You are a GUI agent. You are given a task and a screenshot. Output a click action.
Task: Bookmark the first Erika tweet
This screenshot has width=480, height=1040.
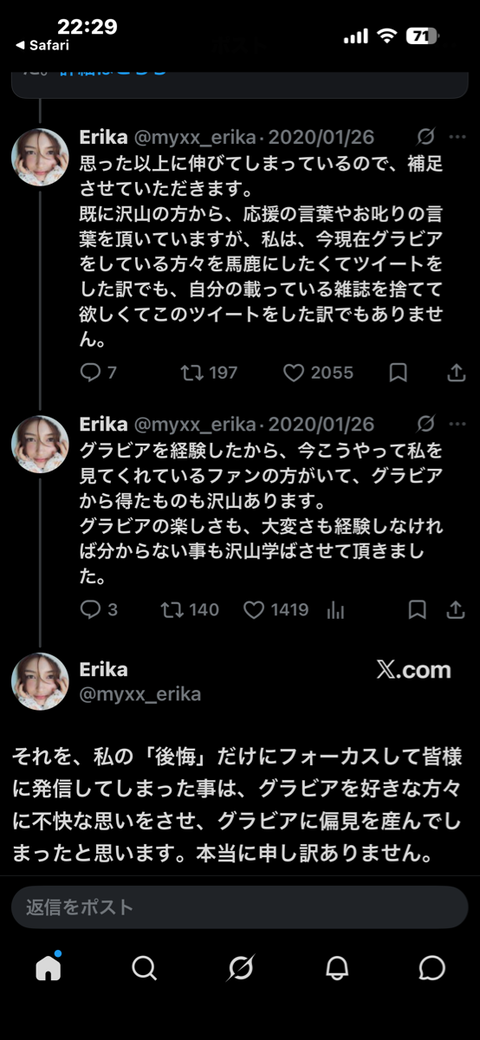coord(398,373)
